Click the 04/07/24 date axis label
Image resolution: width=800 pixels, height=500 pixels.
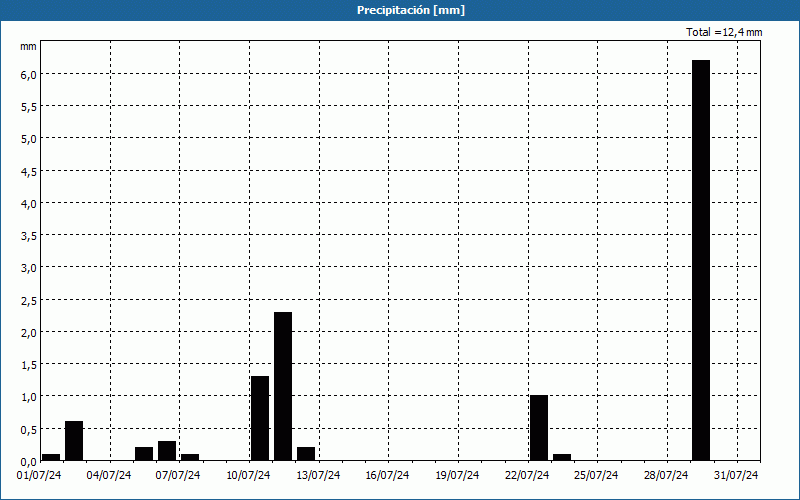(x=109, y=475)
